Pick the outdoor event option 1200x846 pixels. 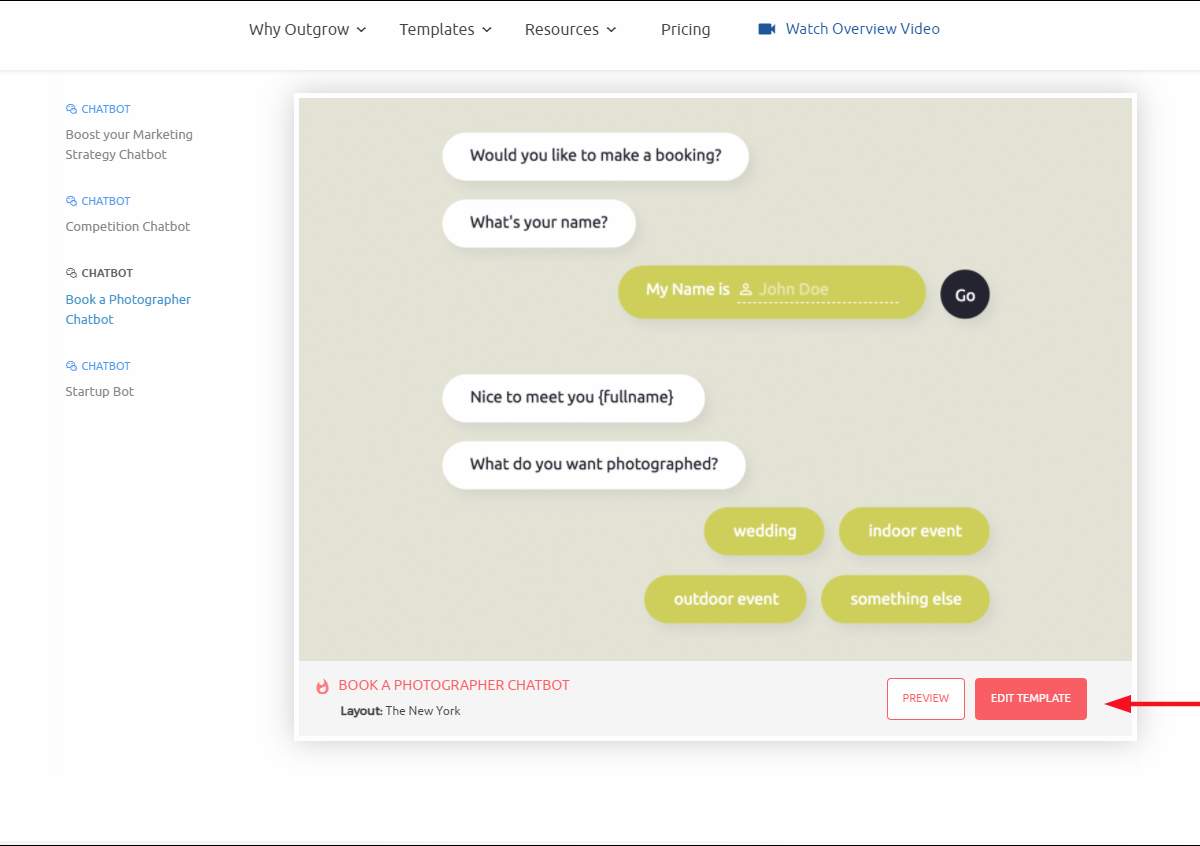(725, 599)
